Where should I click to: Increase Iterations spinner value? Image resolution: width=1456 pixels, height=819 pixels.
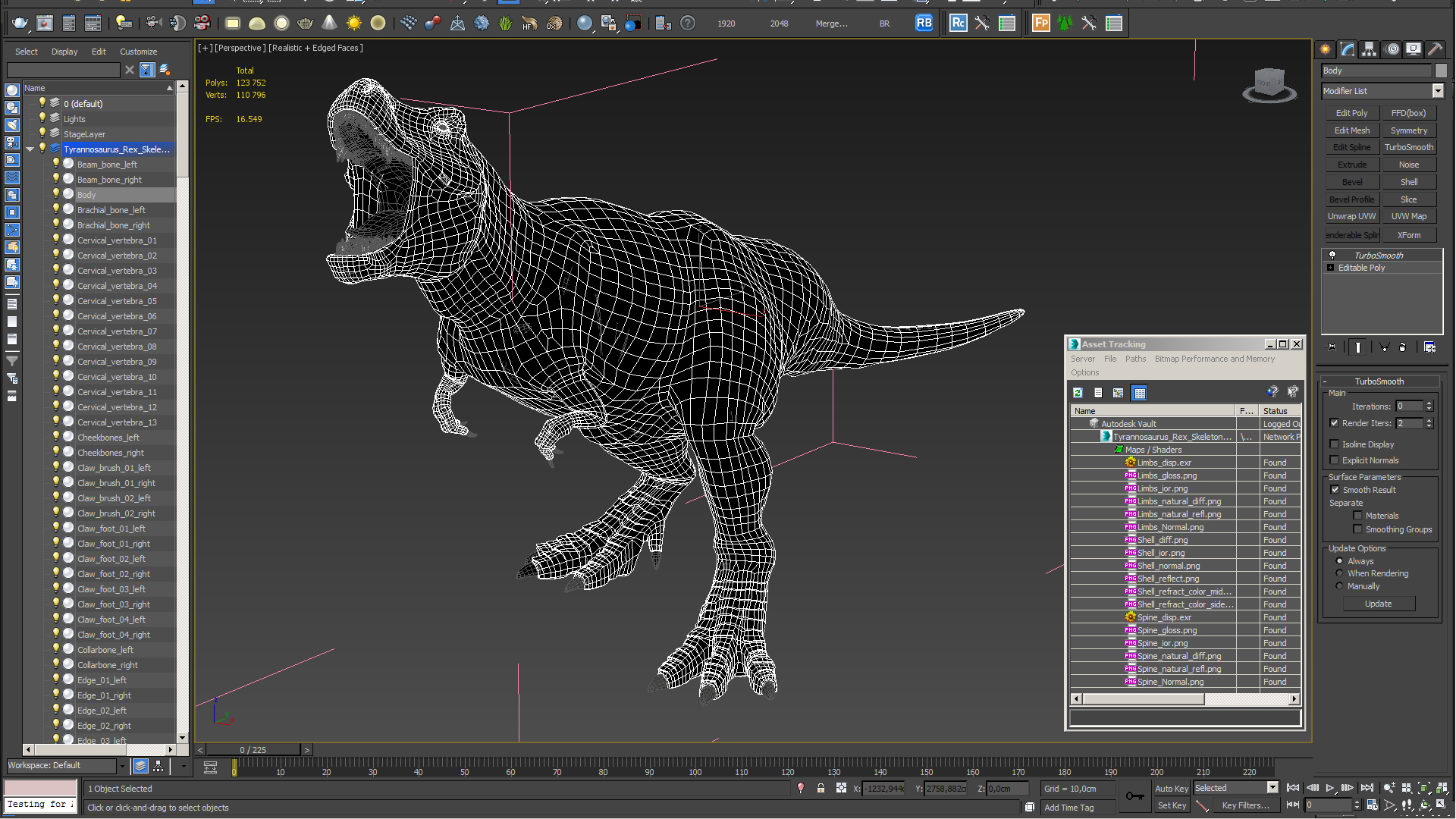coord(1429,403)
